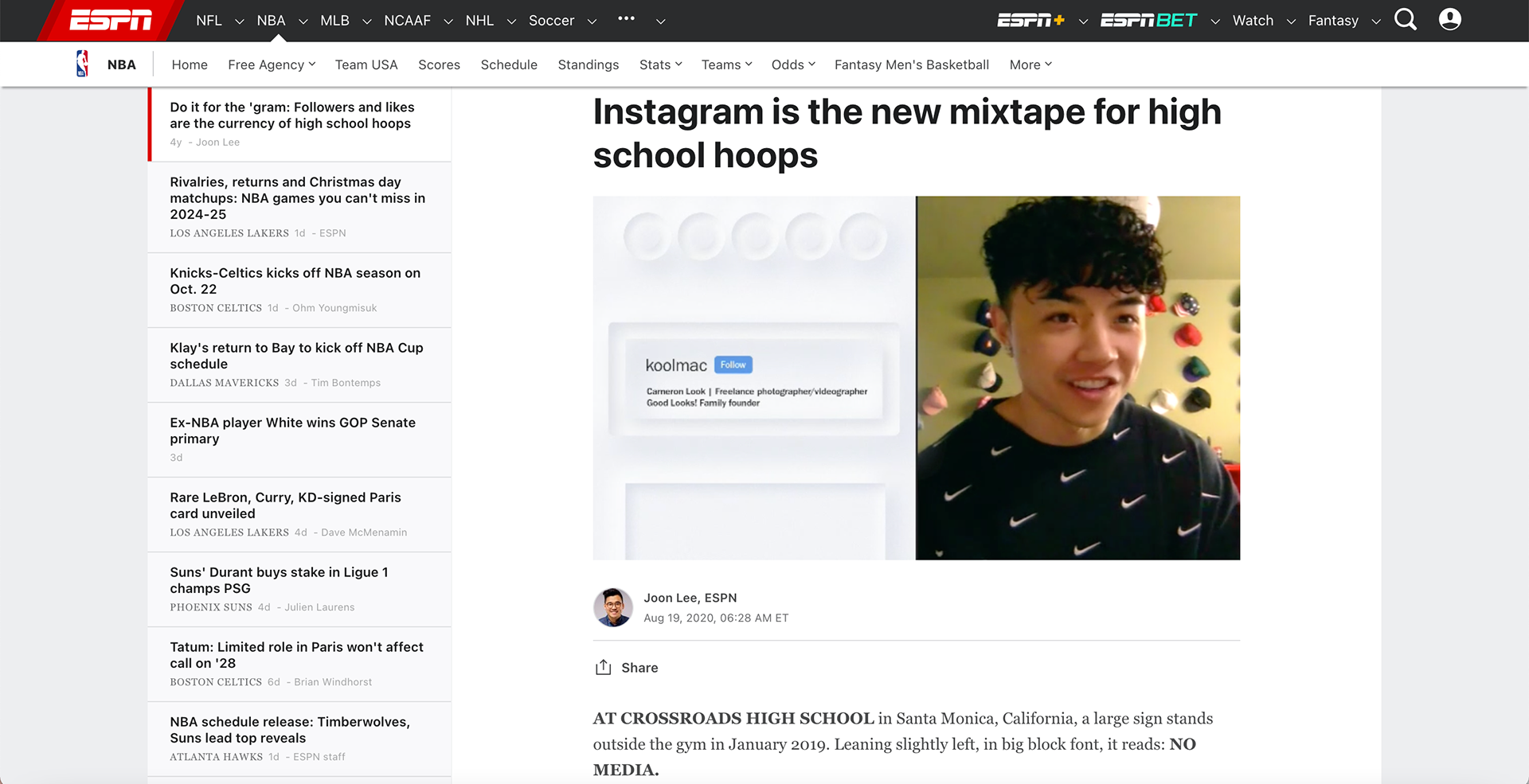This screenshot has width=1529, height=784.
Task: Click 'PHOENIX SUNS' tag under Durant story
Action: click(211, 607)
